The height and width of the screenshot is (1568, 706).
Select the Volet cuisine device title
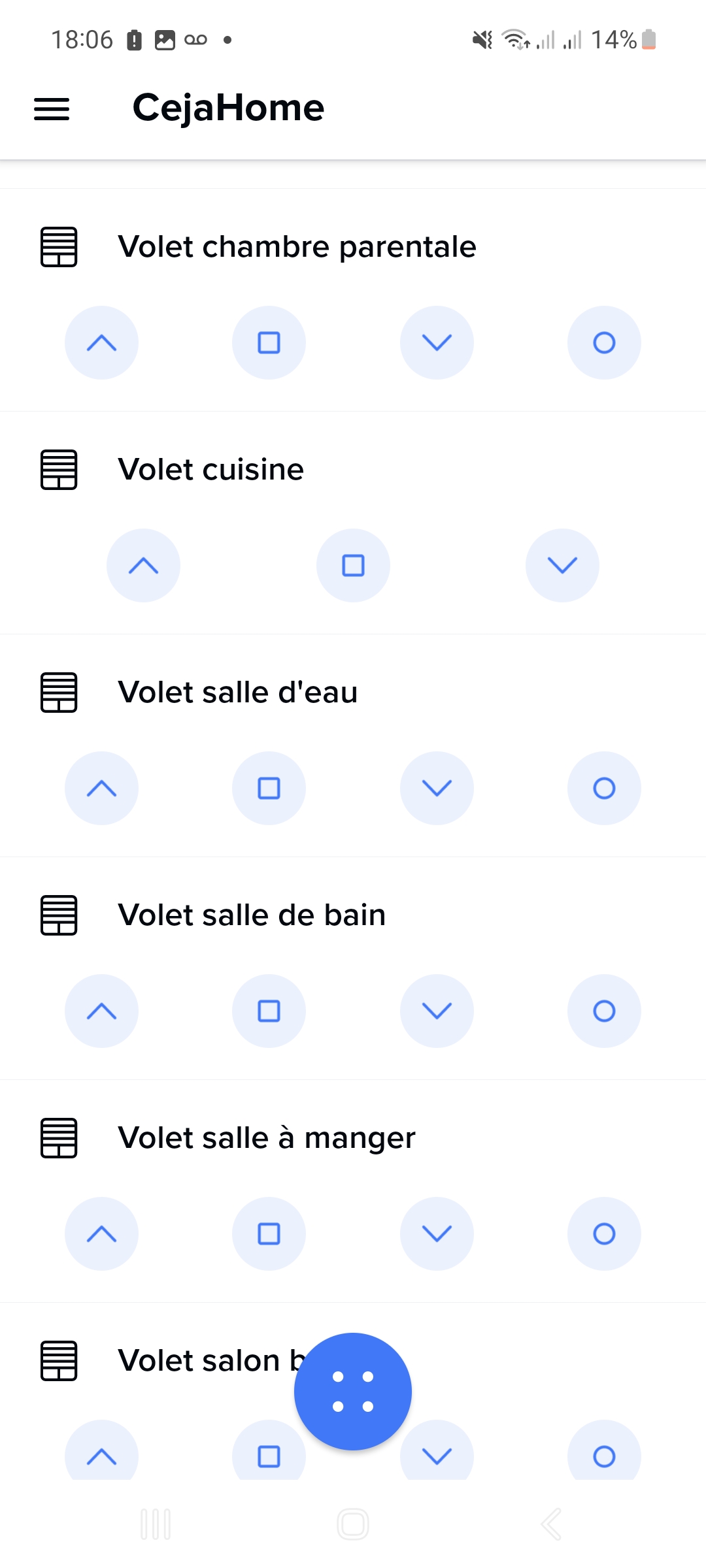(x=210, y=469)
